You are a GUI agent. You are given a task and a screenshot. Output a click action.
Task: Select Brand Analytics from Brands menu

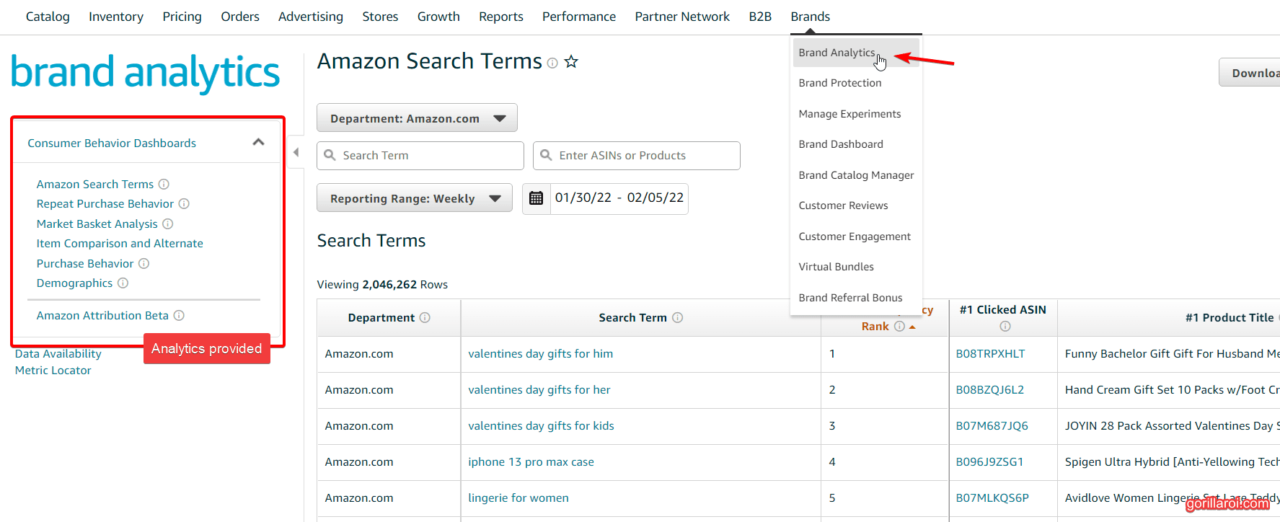coord(837,53)
